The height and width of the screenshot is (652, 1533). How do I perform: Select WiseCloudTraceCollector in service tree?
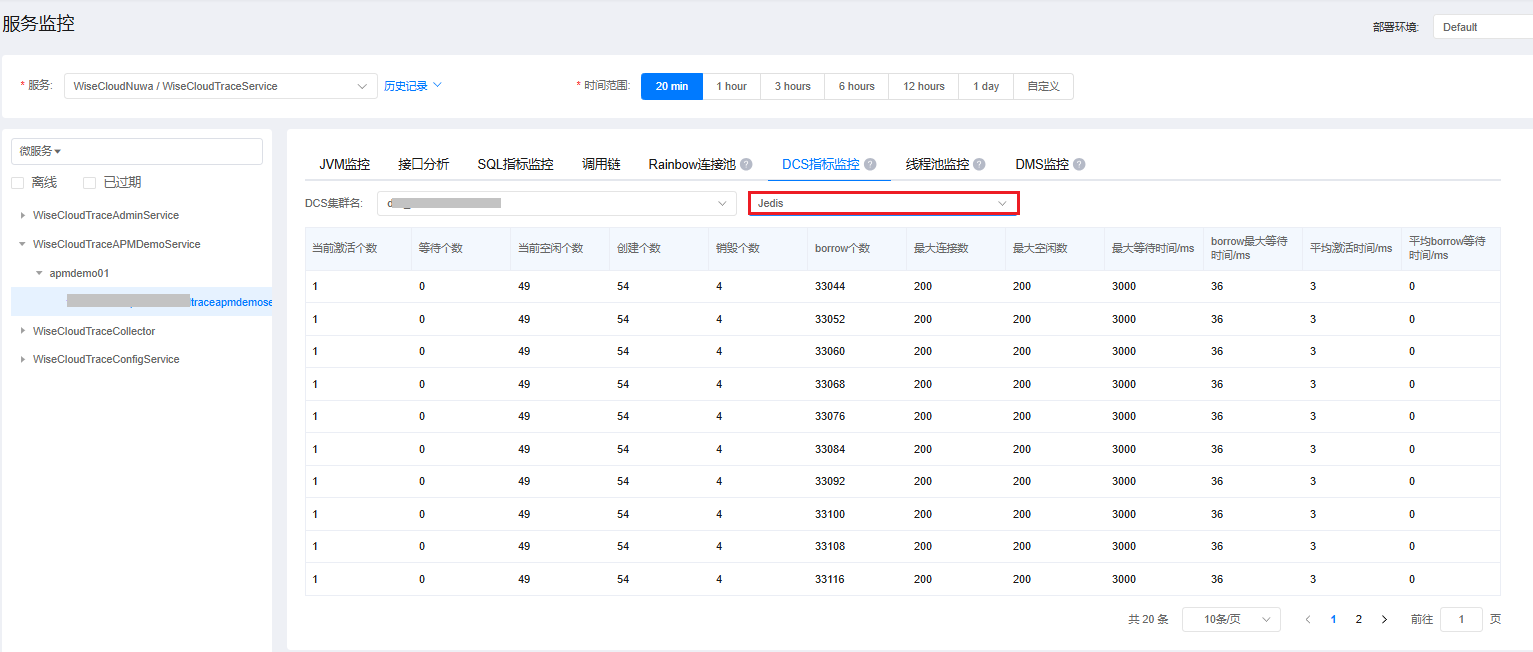[94, 331]
